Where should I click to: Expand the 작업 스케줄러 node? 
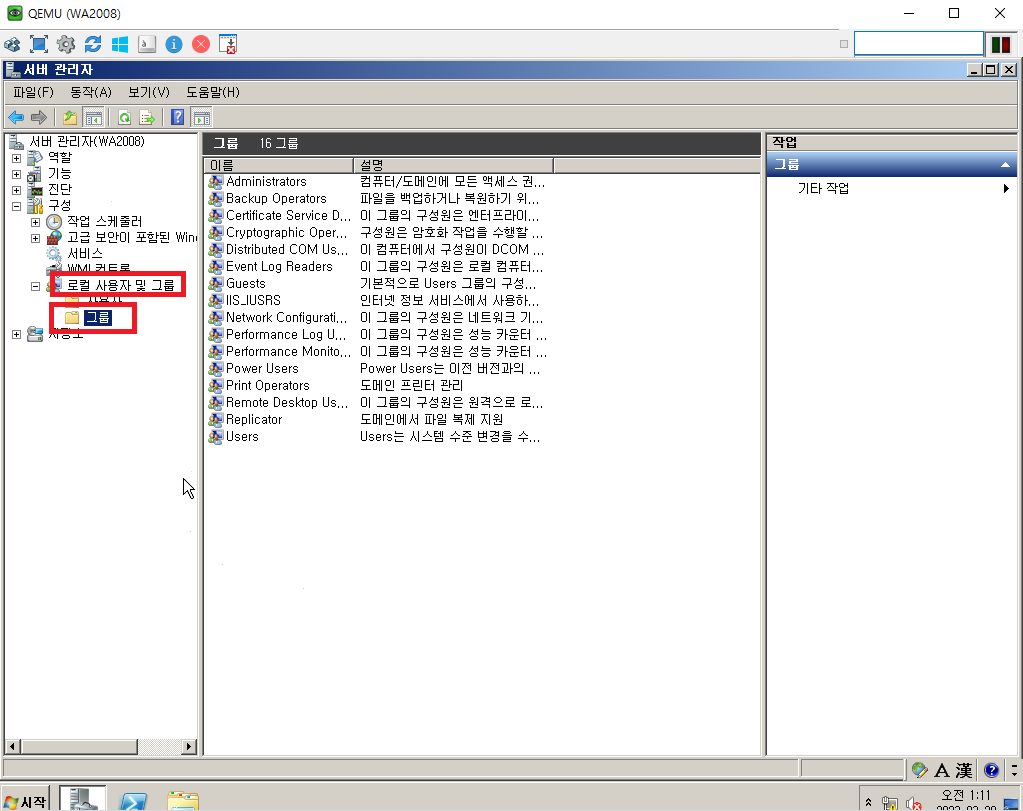(x=36, y=222)
